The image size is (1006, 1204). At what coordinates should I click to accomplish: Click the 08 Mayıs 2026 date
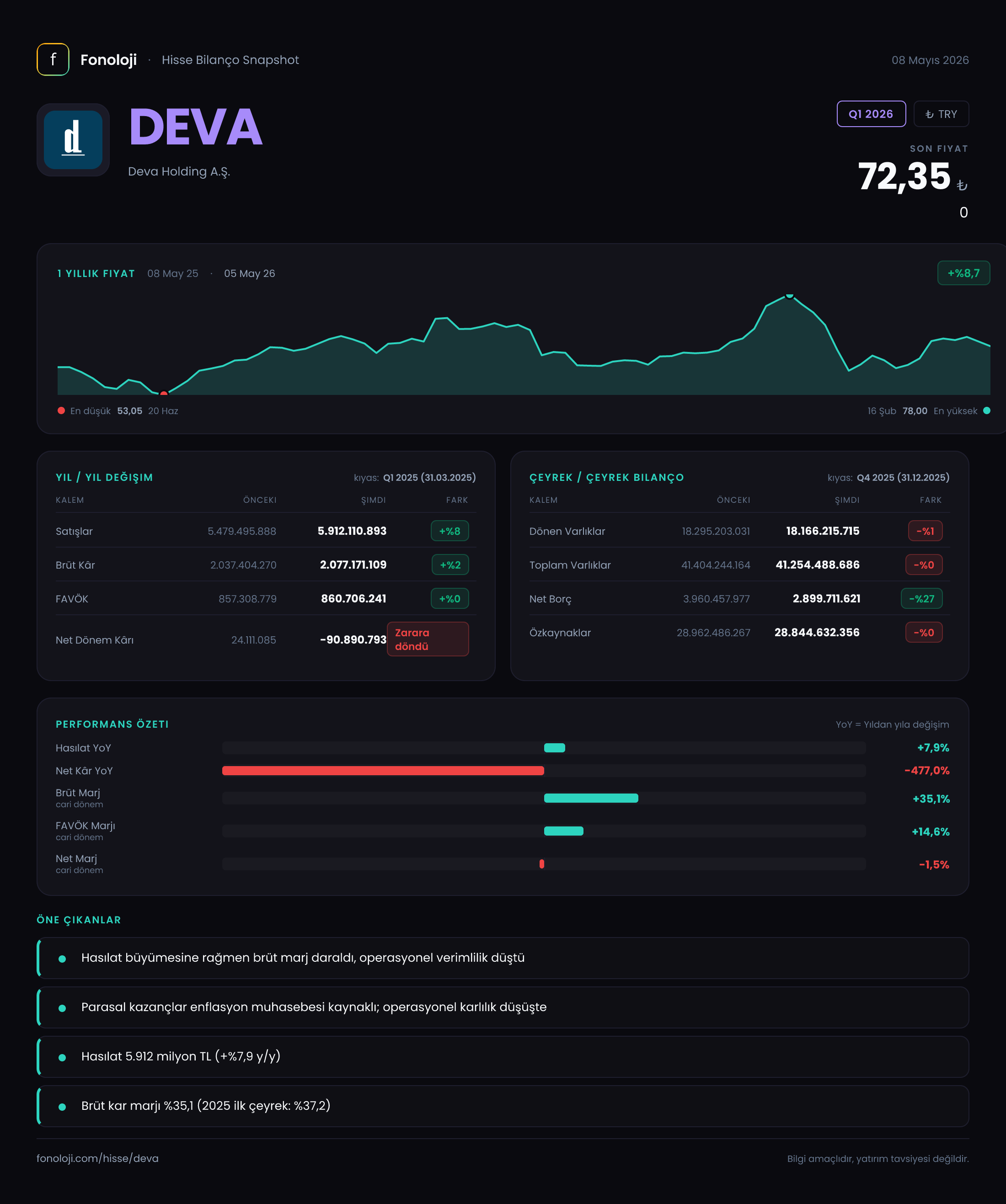(930, 60)
